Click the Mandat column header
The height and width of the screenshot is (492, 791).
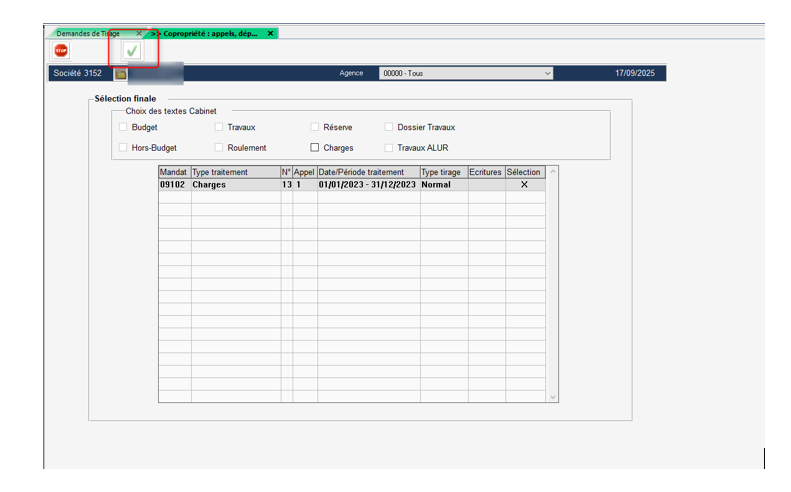[x=173, y=172]
